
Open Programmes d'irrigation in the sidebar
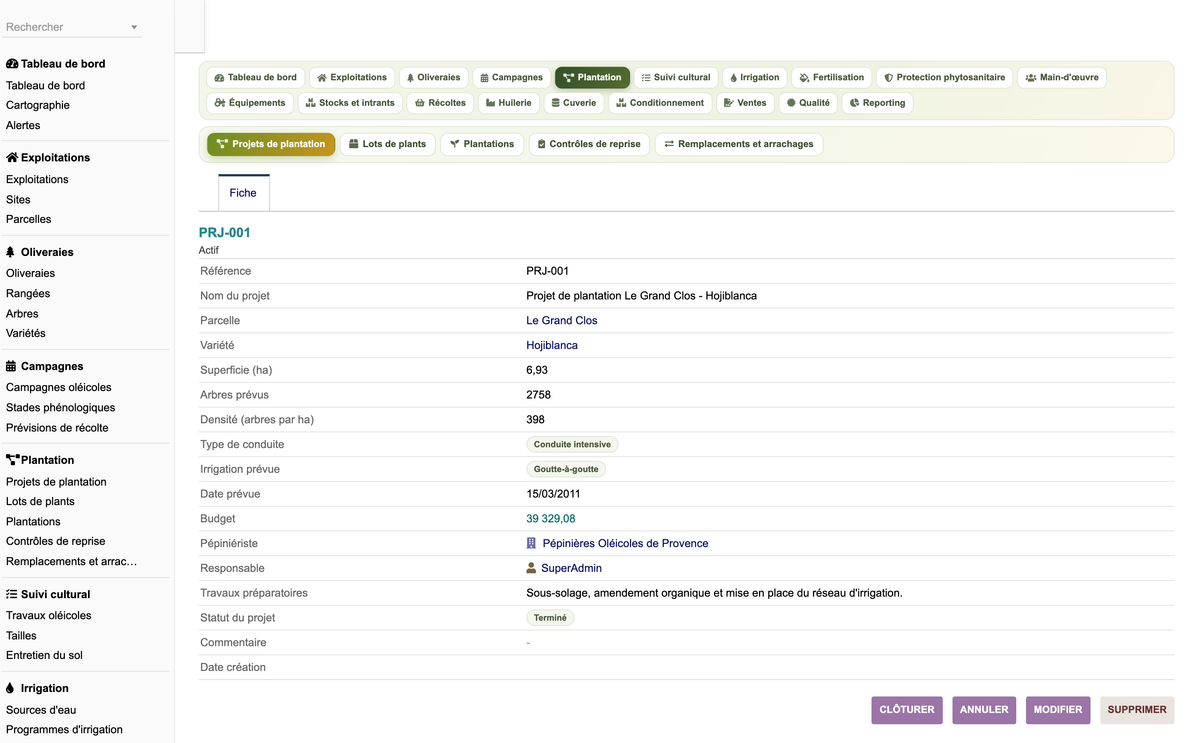(x=64, y=729)
